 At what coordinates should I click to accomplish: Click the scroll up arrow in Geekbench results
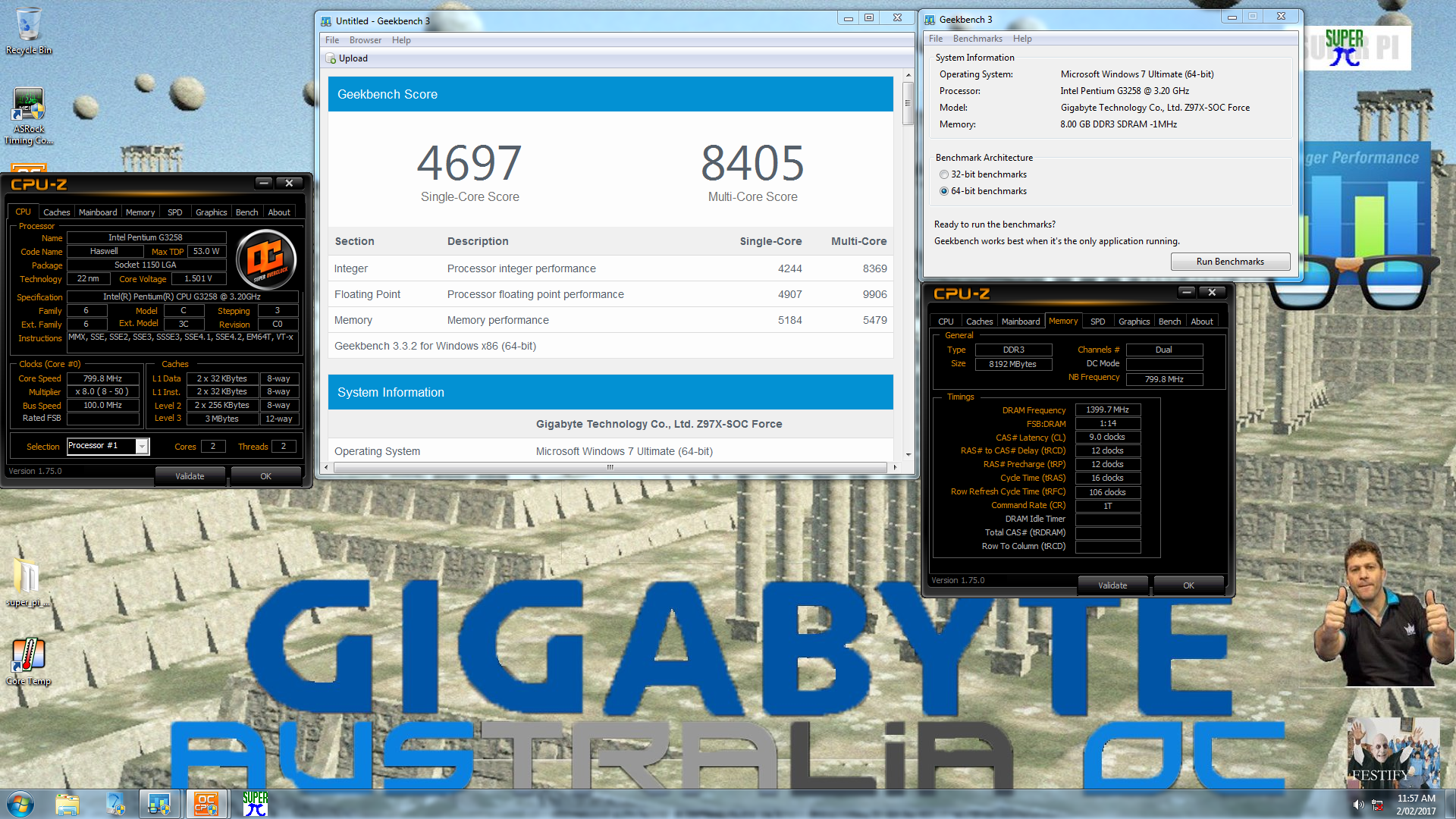click(x=908, y=75)
